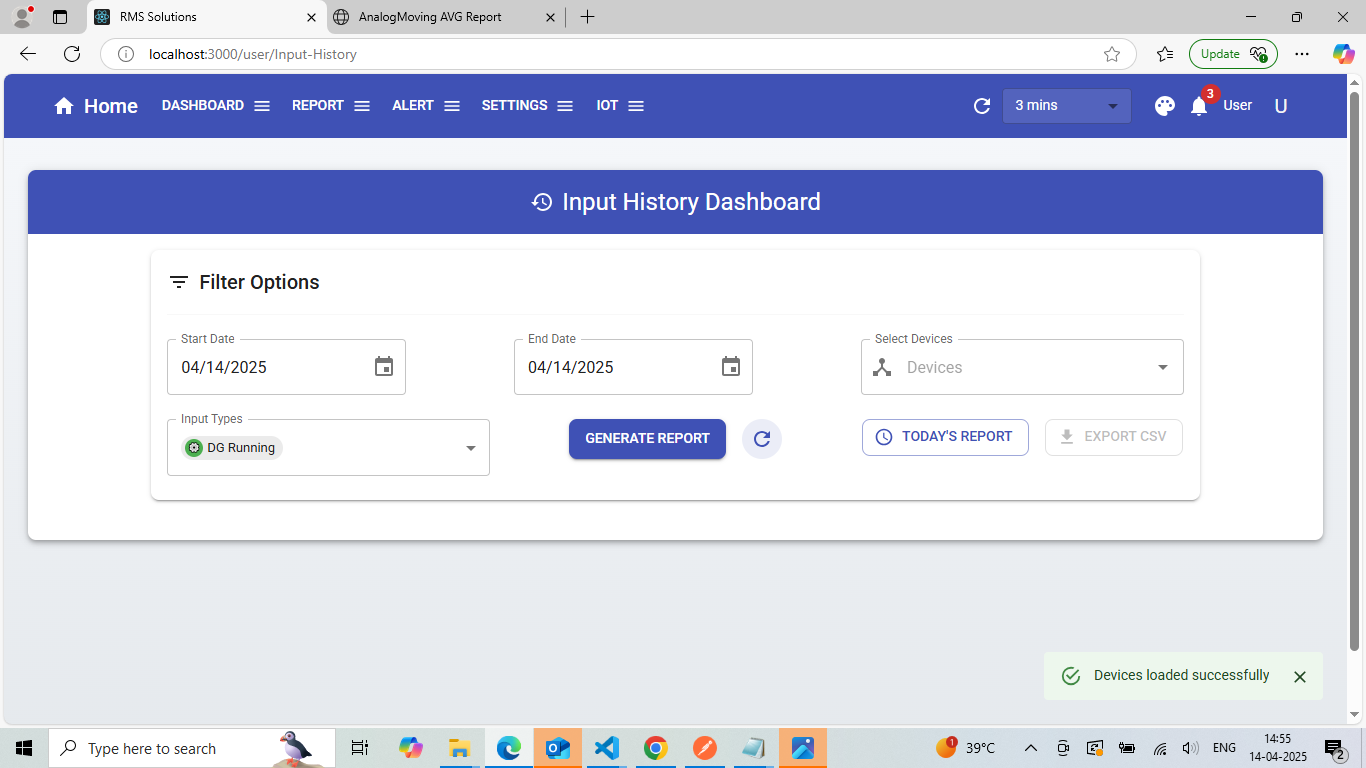Click the End Date calendar icon
This screenshot has width=1366, height=768.
pos(731,367)
